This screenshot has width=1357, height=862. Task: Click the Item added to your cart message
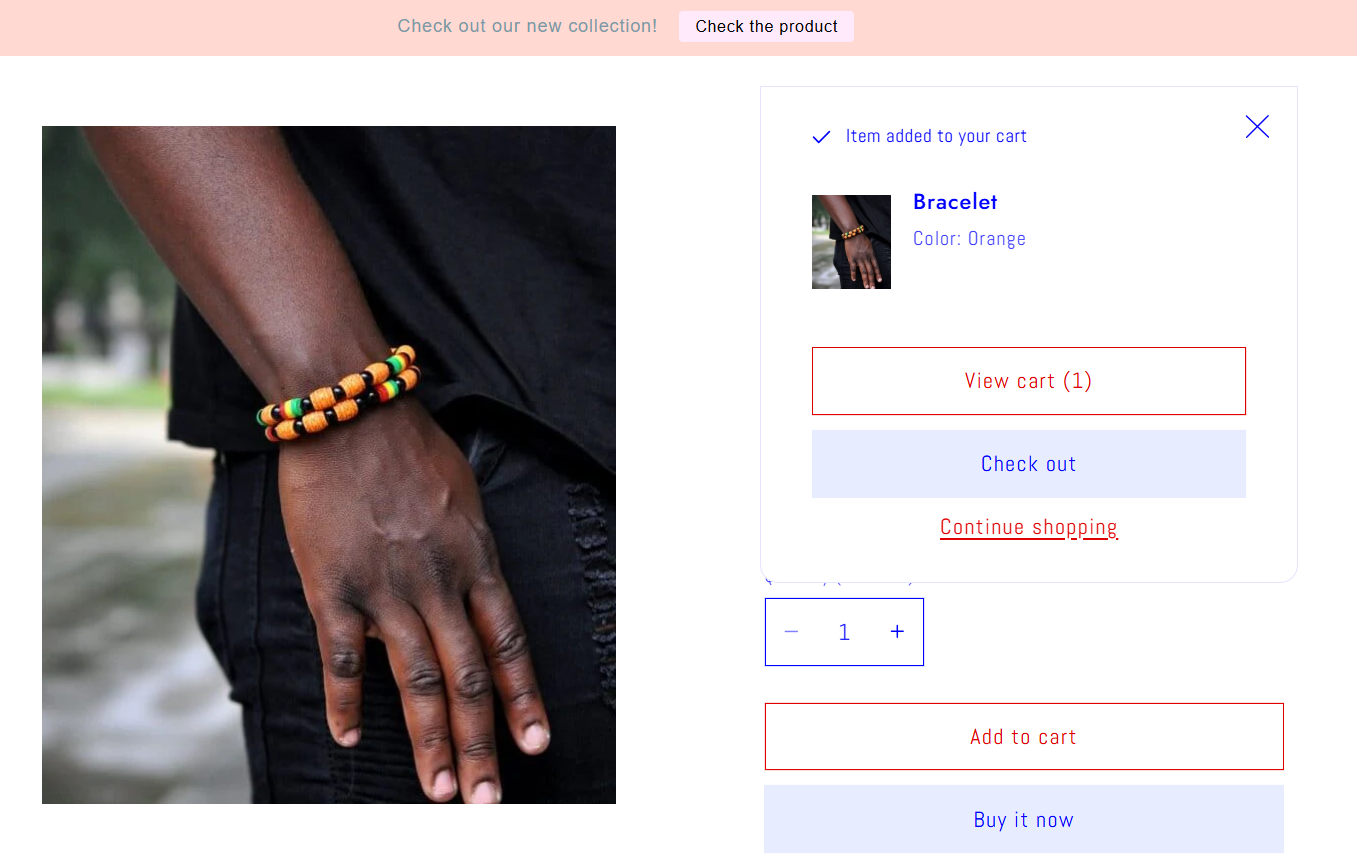936,136
